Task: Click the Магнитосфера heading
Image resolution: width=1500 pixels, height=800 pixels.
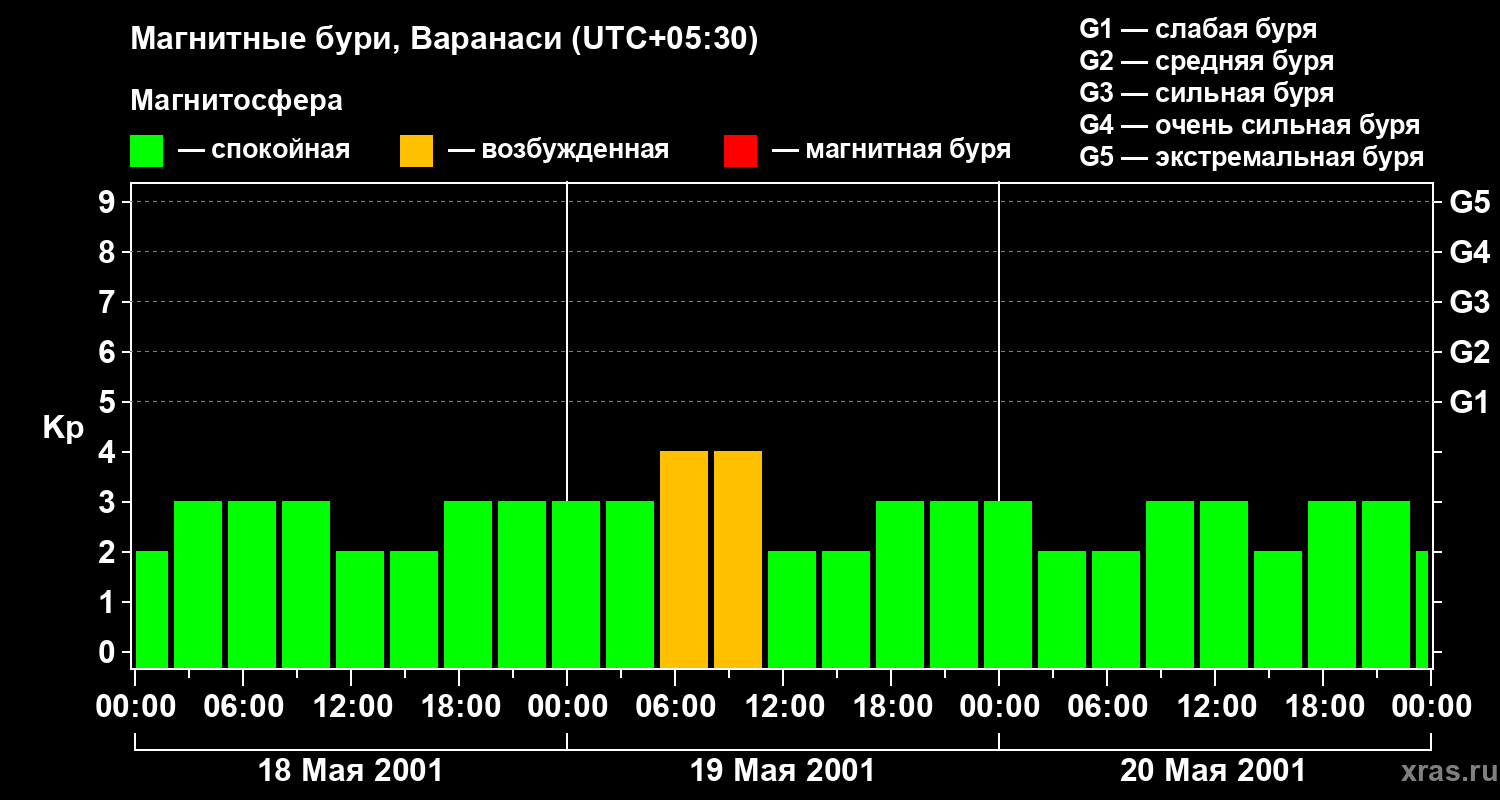Action: (236, 101)
